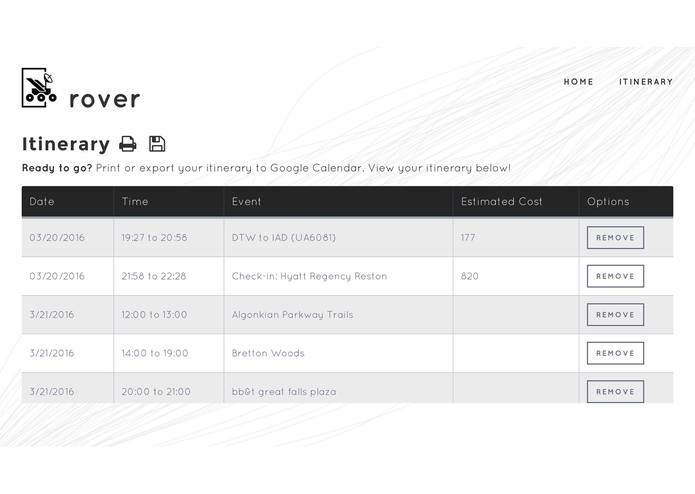Viewport: 695px width, 494px height.
Task: Remove Algonkian Parkway Trails event
Action: 615,315
